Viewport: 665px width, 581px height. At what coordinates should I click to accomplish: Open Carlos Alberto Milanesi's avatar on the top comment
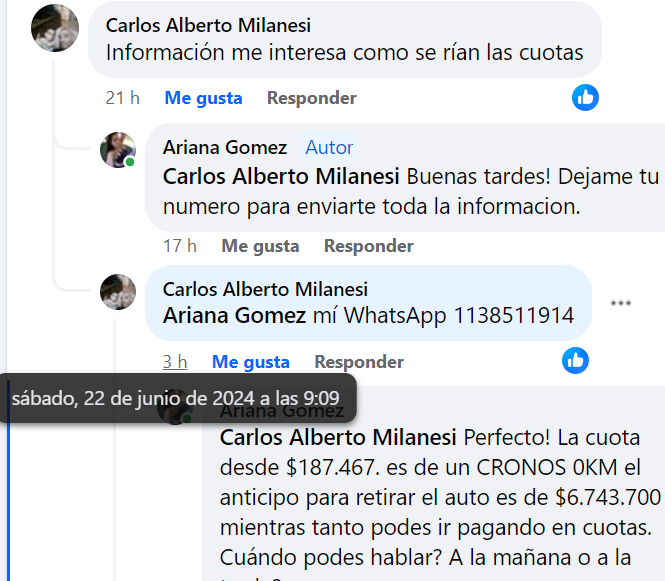[x=55, y=28]
